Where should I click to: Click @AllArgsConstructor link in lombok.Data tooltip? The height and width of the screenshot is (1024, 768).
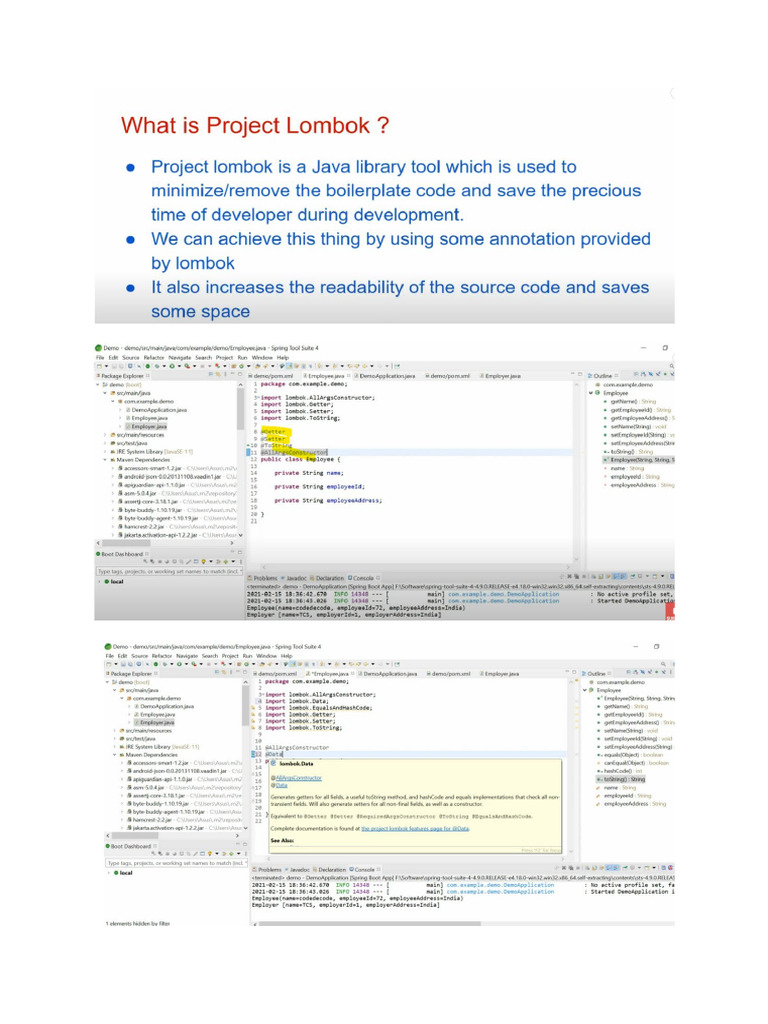(x=296, y=778)
